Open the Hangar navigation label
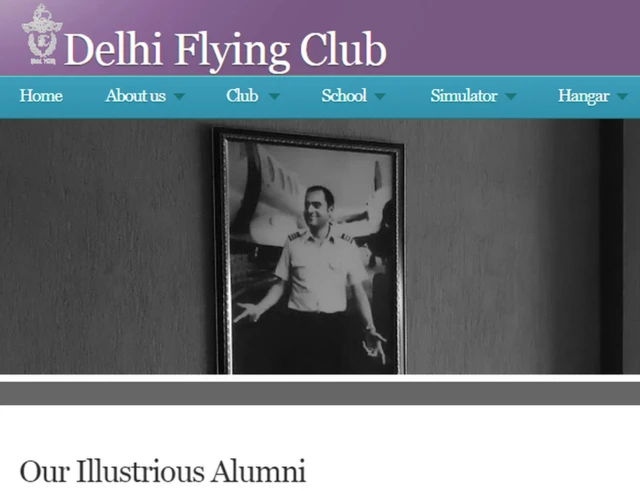 click(584, 96)
